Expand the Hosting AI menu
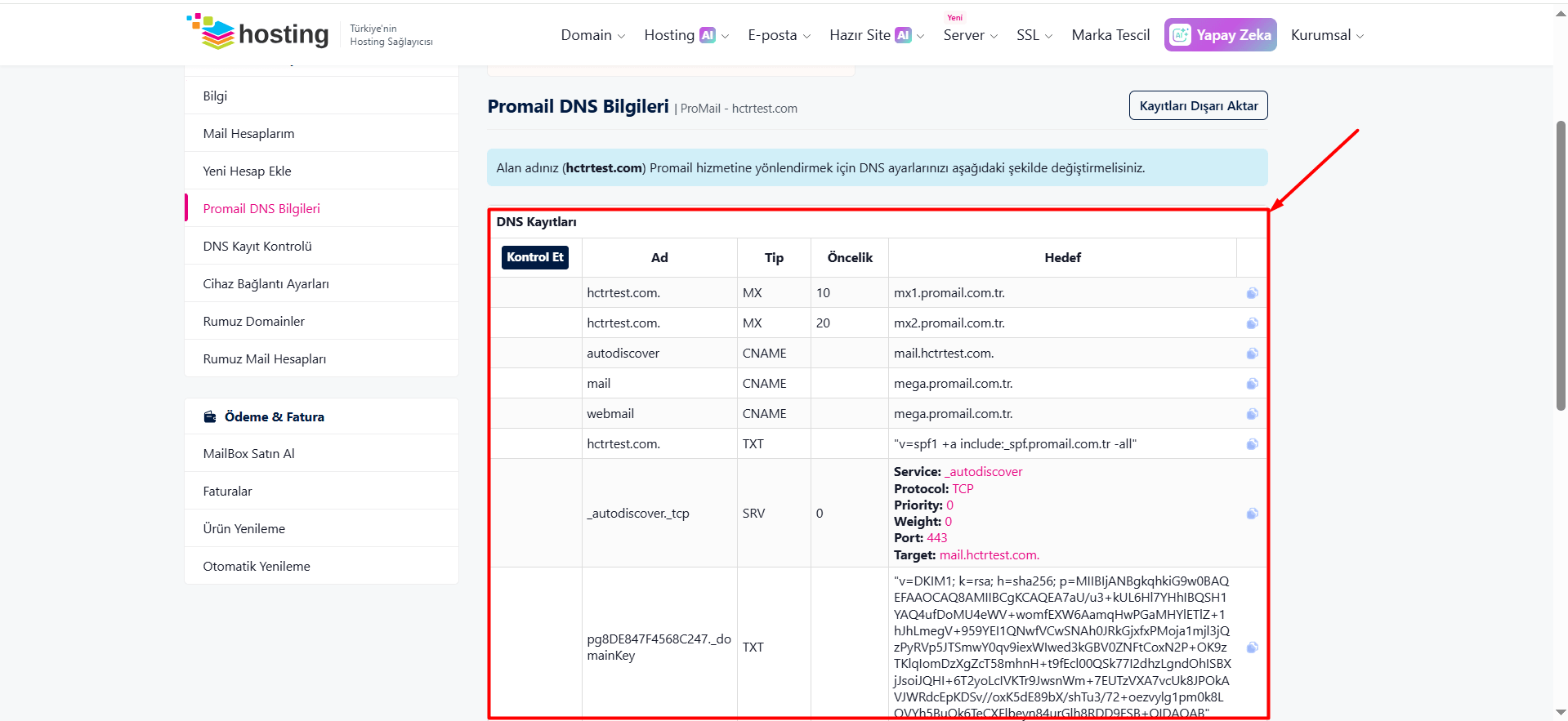Image resolution: width=1568 pixels, height=721 pixels. point(686,35)
